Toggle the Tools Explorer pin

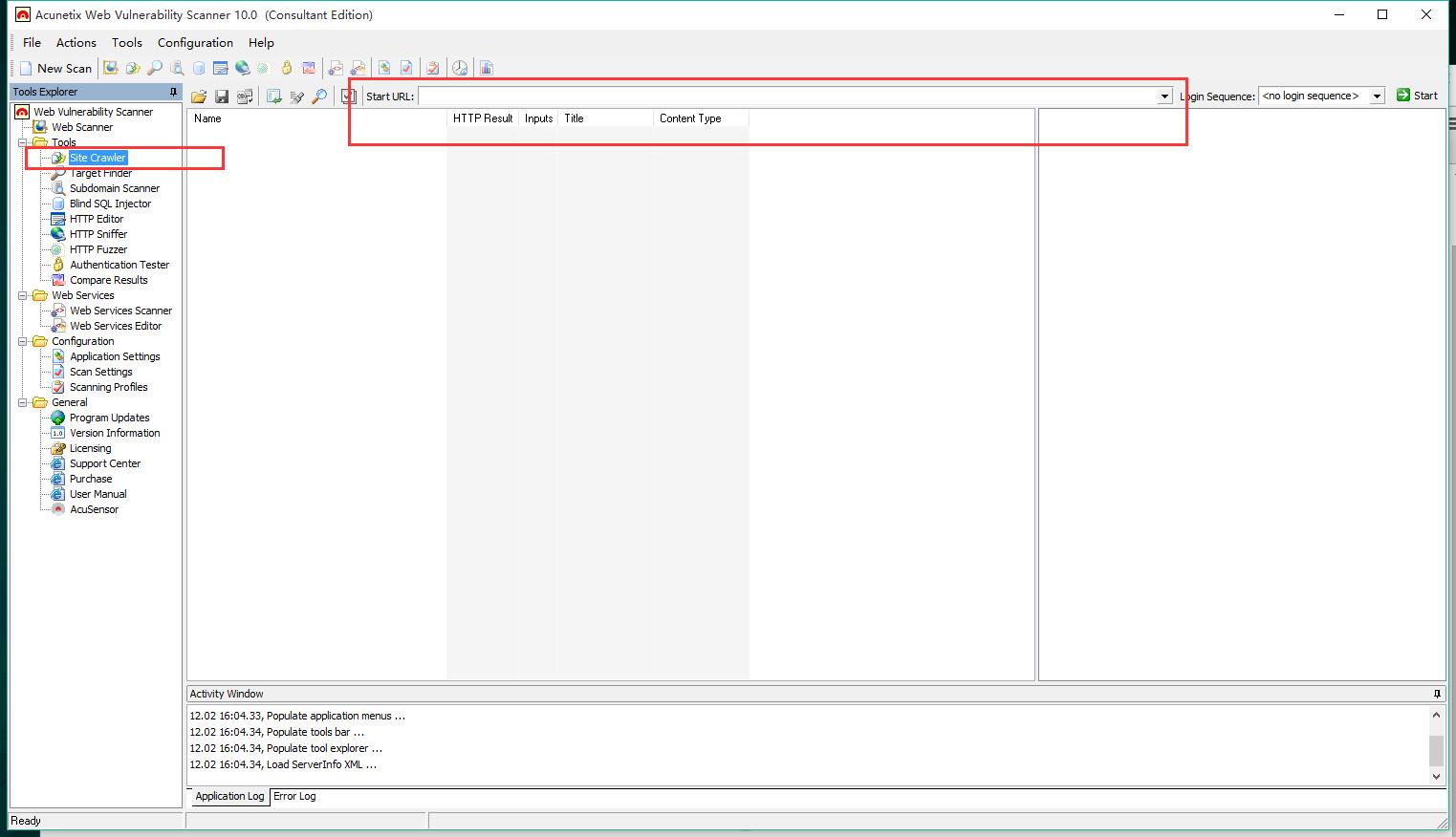point(173,92)
